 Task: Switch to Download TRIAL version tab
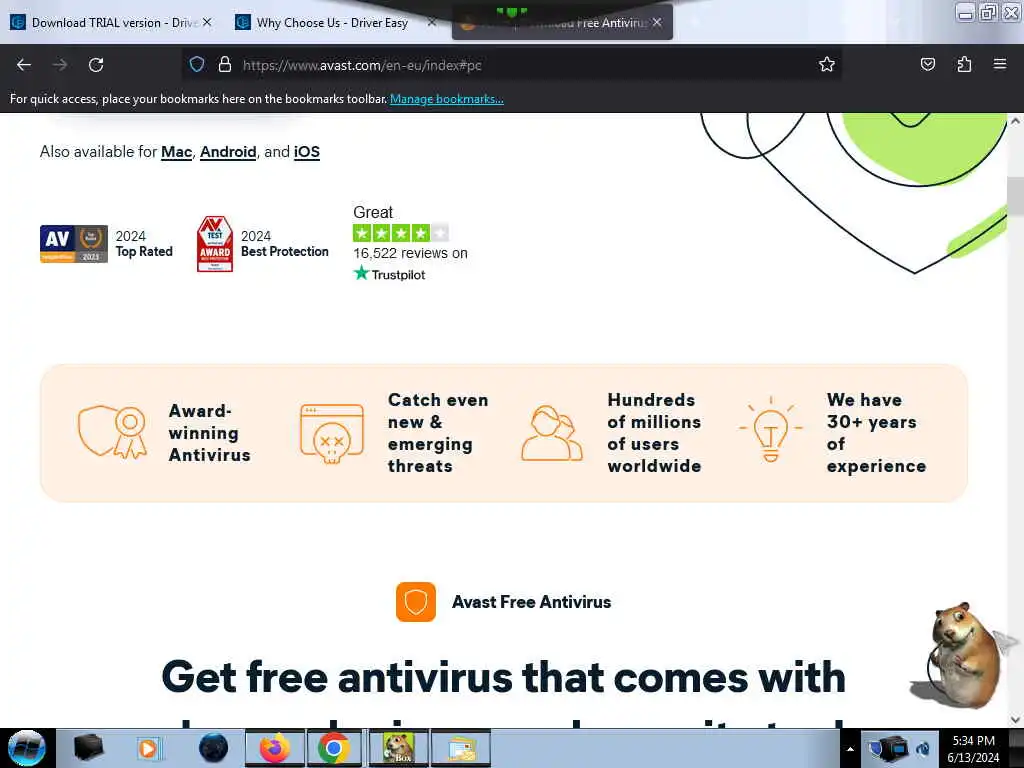[104, 23]
